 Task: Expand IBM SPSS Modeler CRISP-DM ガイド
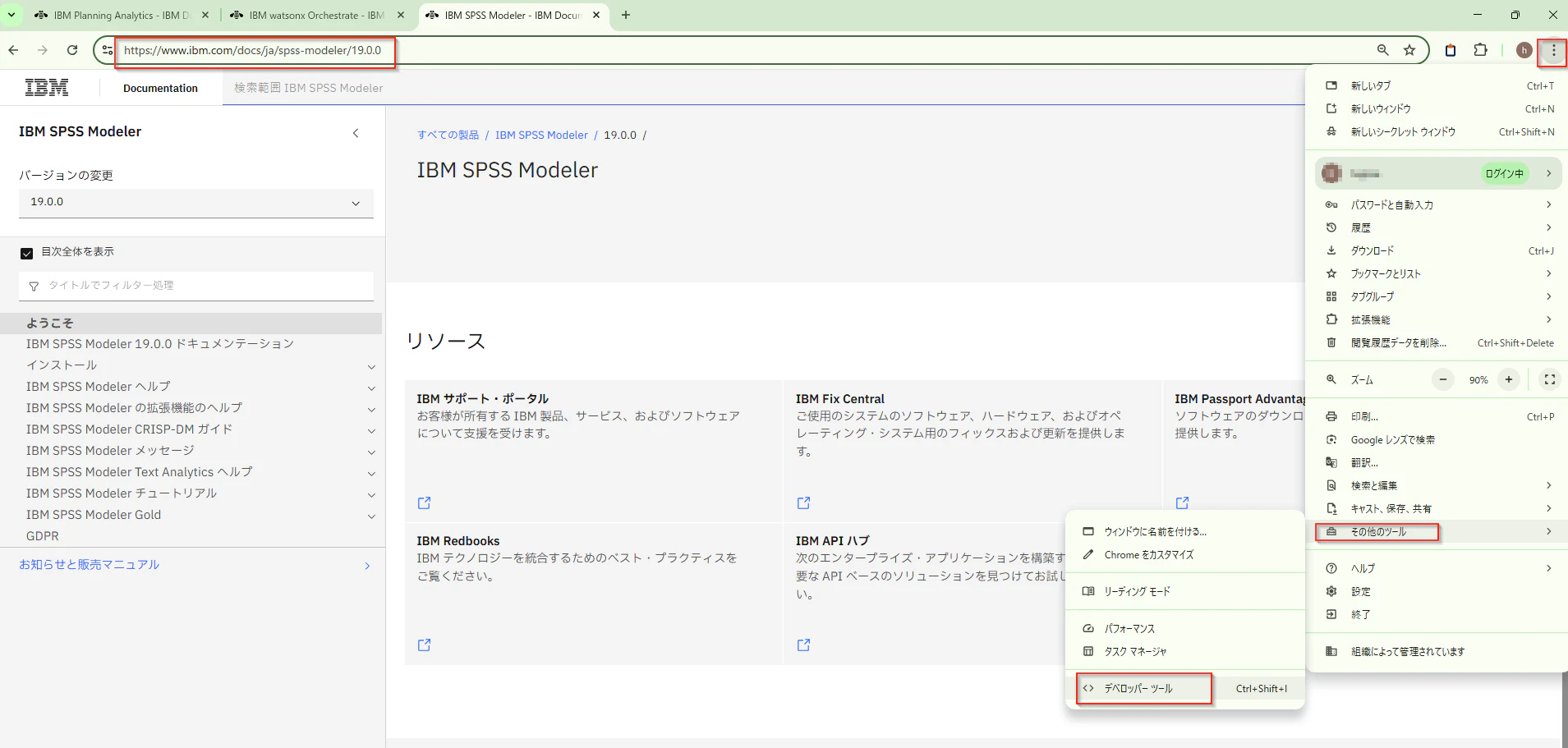click(x=371, y=431)
